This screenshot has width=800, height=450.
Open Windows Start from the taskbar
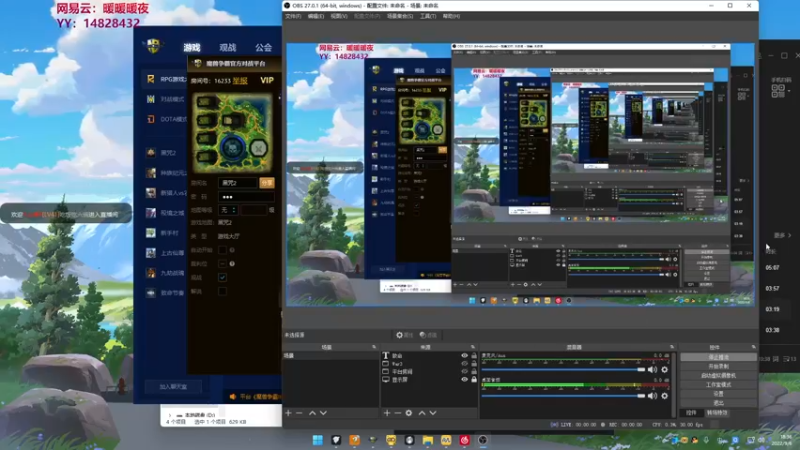(317, 440)
